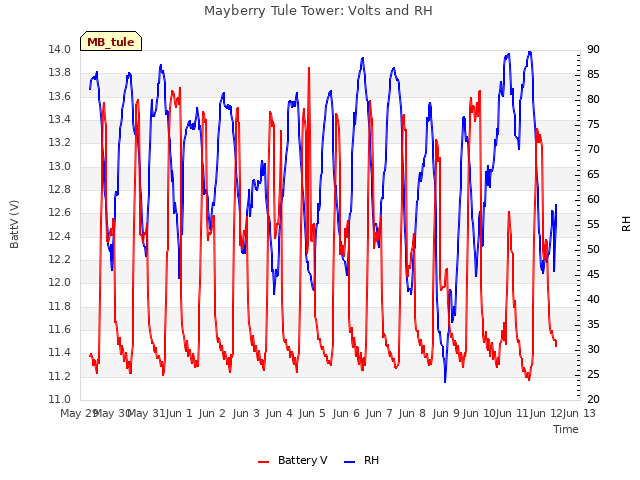The image size is (640, 480).
Task: Click the Jun 13 date label
Action: point(579,413)
